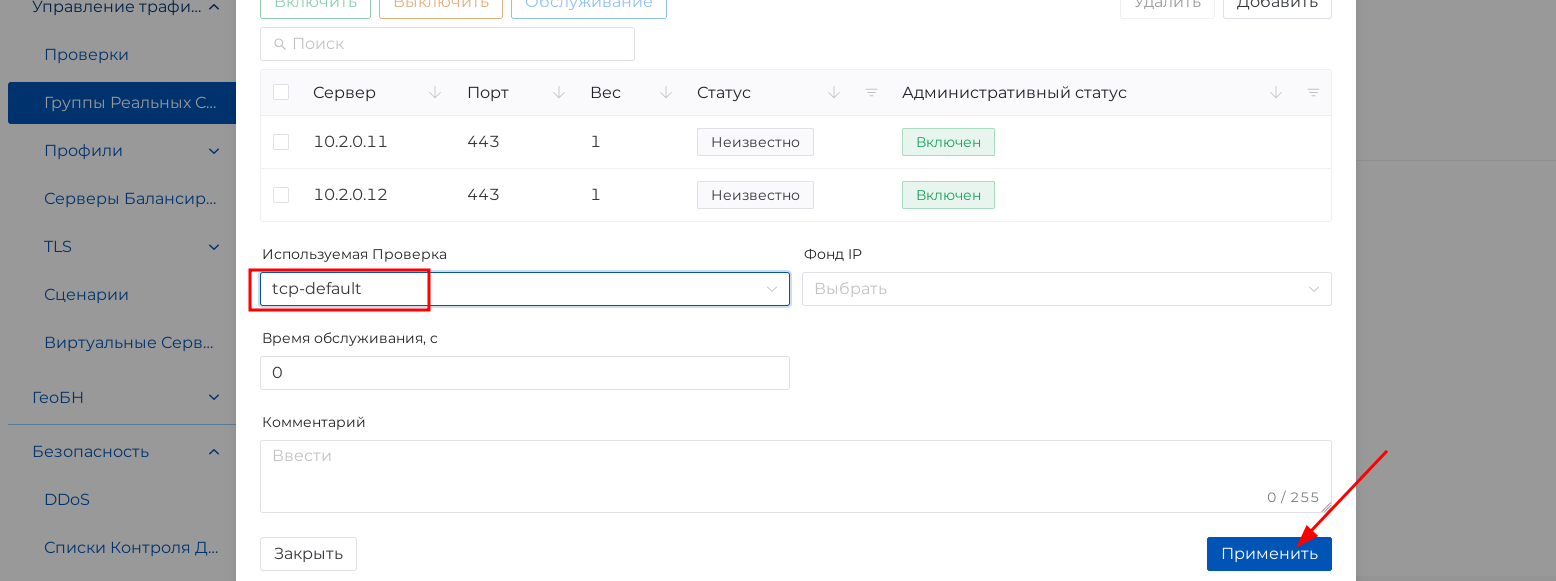Click the Поиск search field

447,44
